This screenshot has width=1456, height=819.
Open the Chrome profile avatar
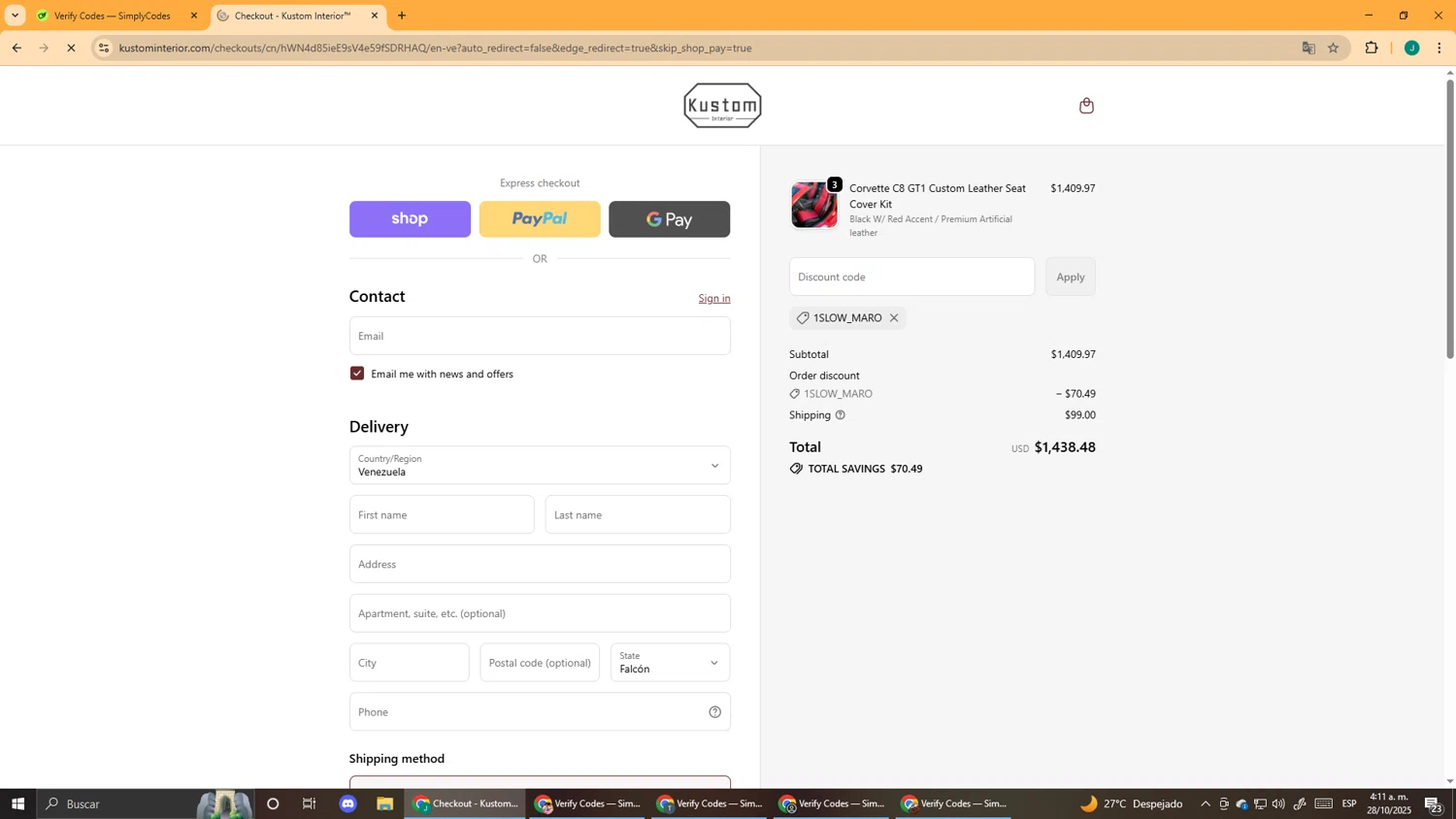tap(1411, 48)
